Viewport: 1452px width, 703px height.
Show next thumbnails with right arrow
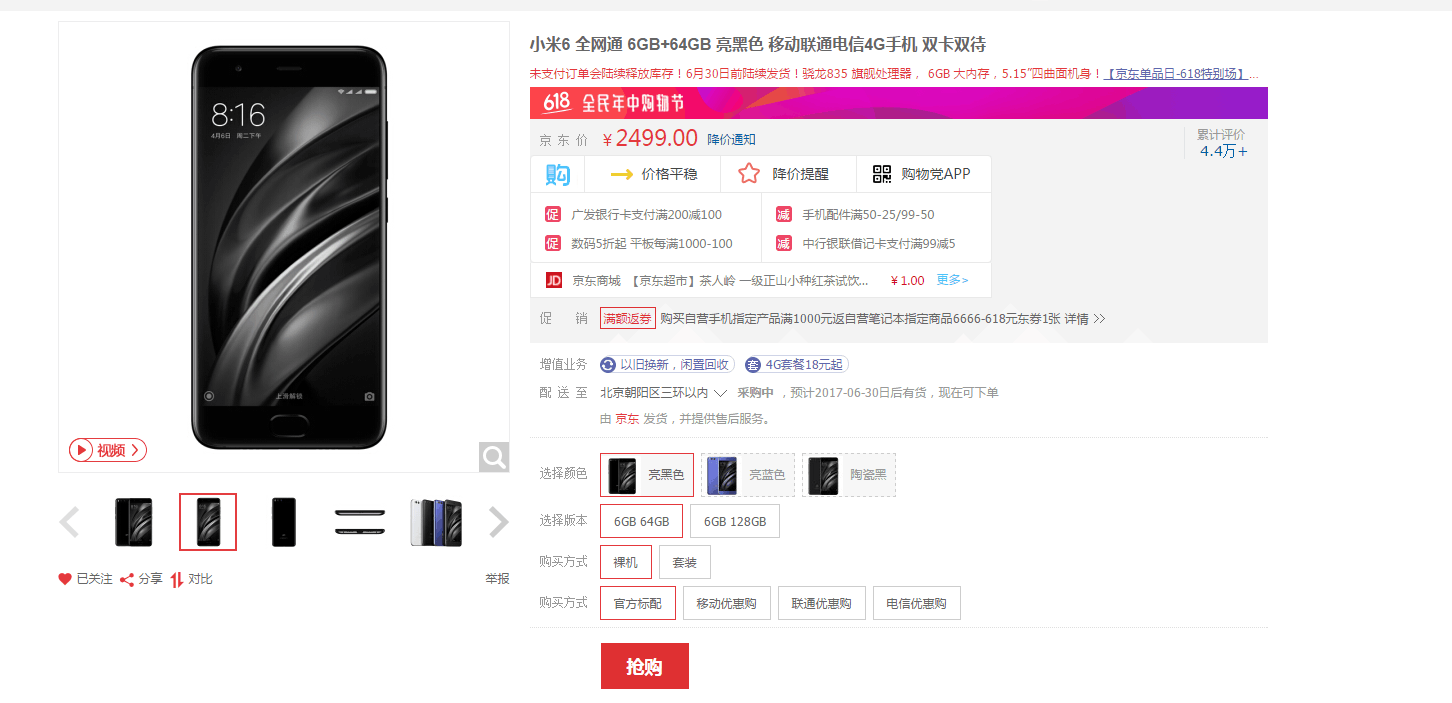498,522
